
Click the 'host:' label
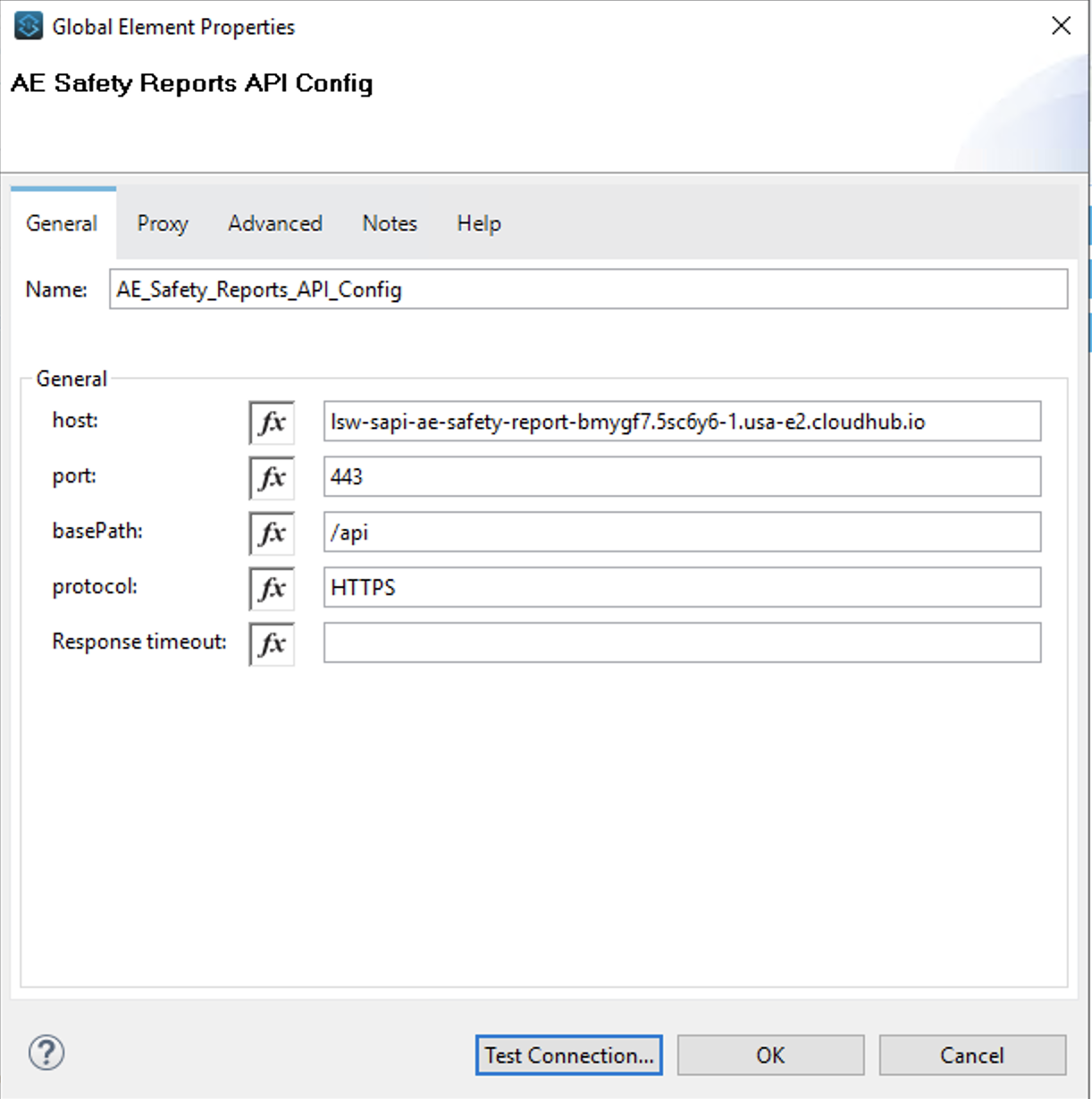(x=75, y=421)
